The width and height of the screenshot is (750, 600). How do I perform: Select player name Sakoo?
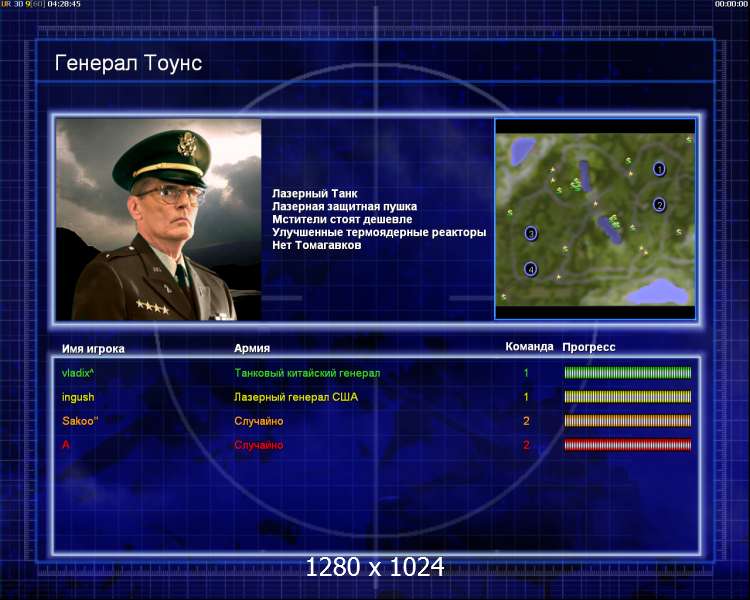tap(80, 421)
